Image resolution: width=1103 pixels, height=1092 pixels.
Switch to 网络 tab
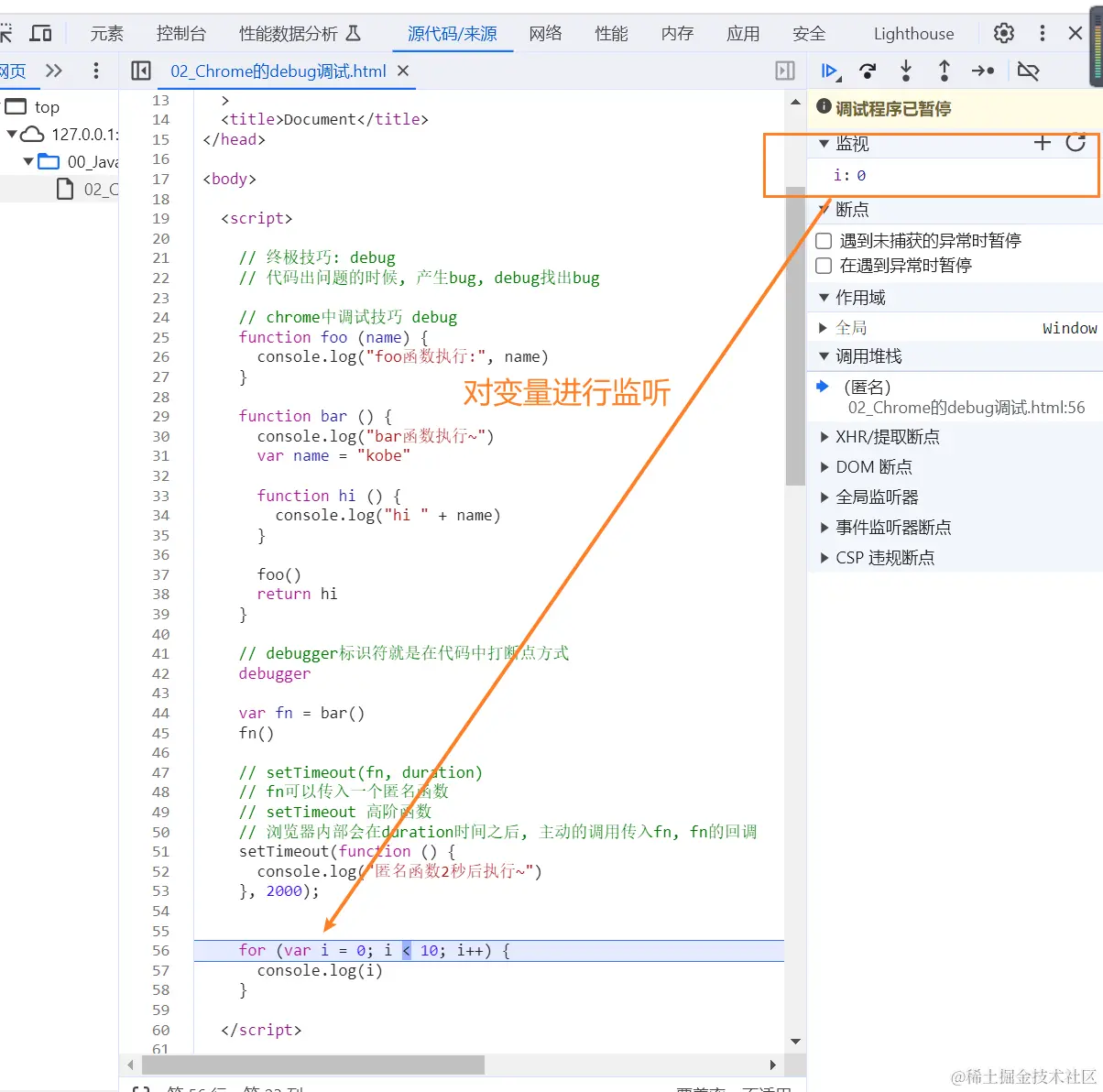tap(546, 34)
